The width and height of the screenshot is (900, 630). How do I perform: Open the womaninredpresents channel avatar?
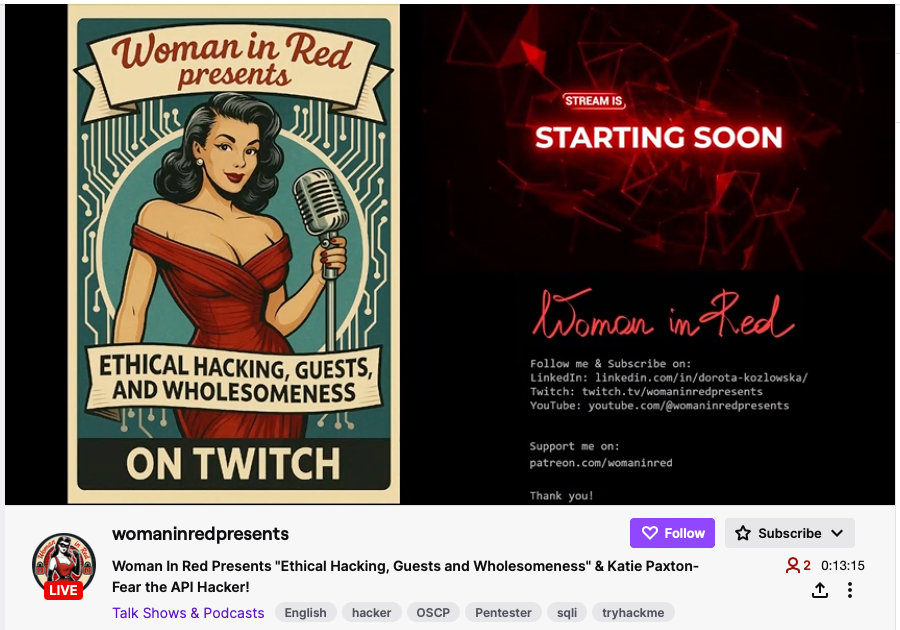click(64, 565)
